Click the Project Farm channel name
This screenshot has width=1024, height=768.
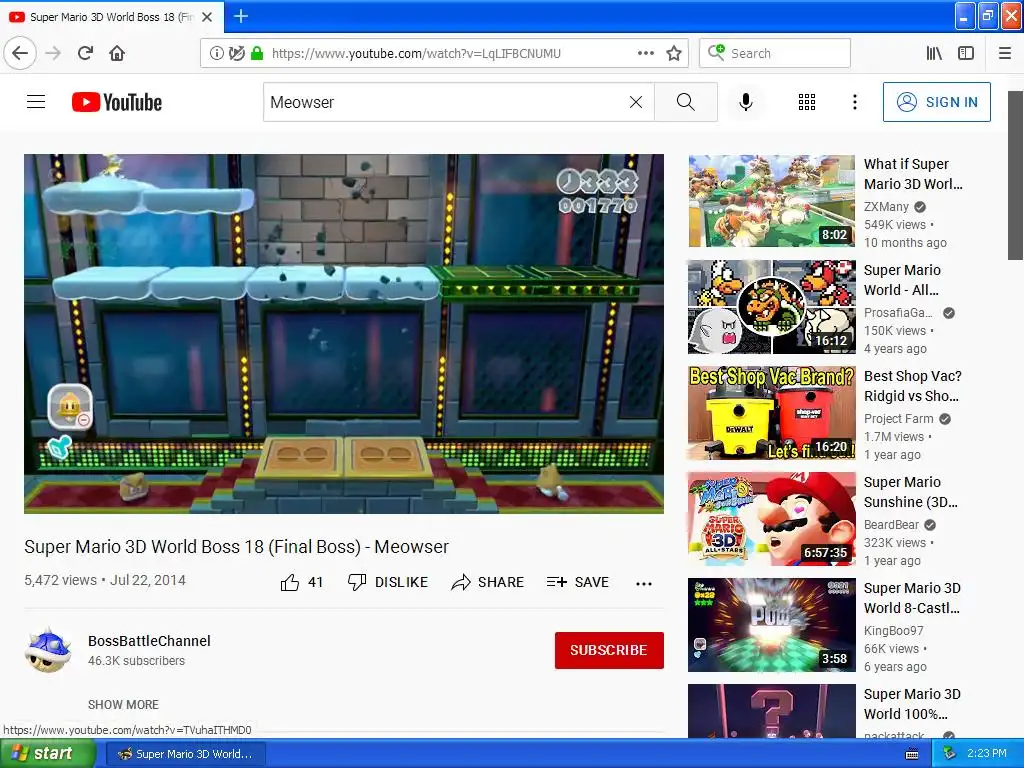(x=899, y=419)
